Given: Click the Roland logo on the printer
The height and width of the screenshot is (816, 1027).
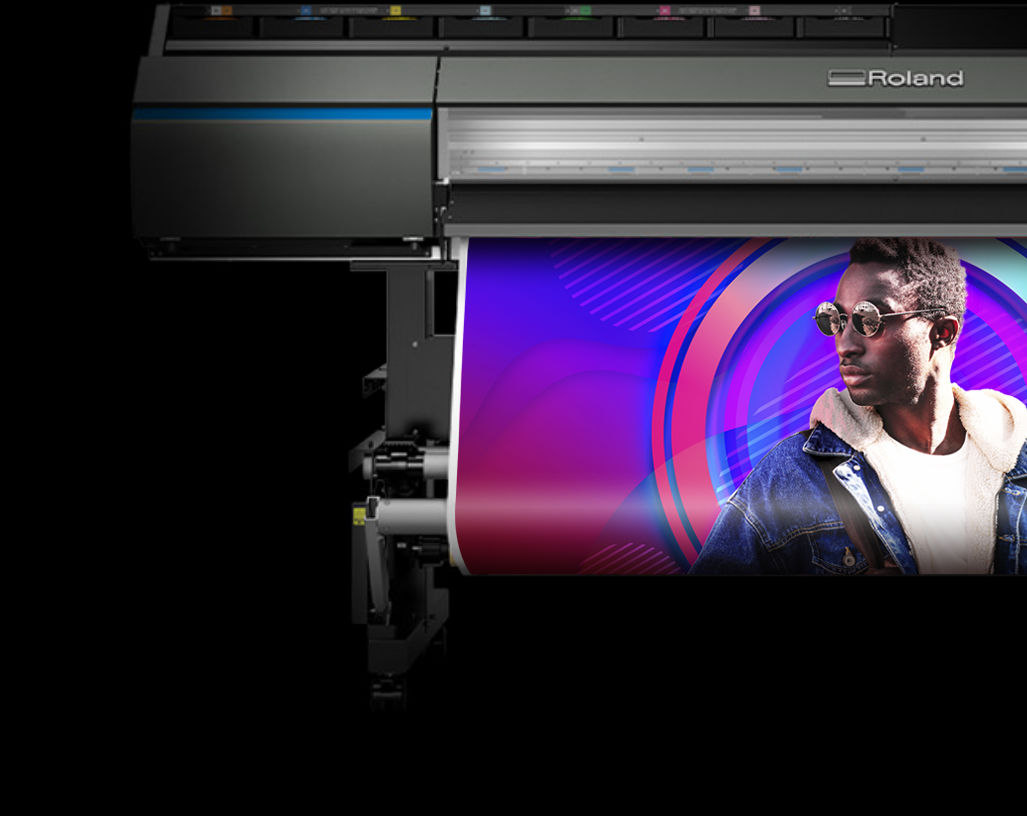Looking at the screenshot, I should coord(896,78).
